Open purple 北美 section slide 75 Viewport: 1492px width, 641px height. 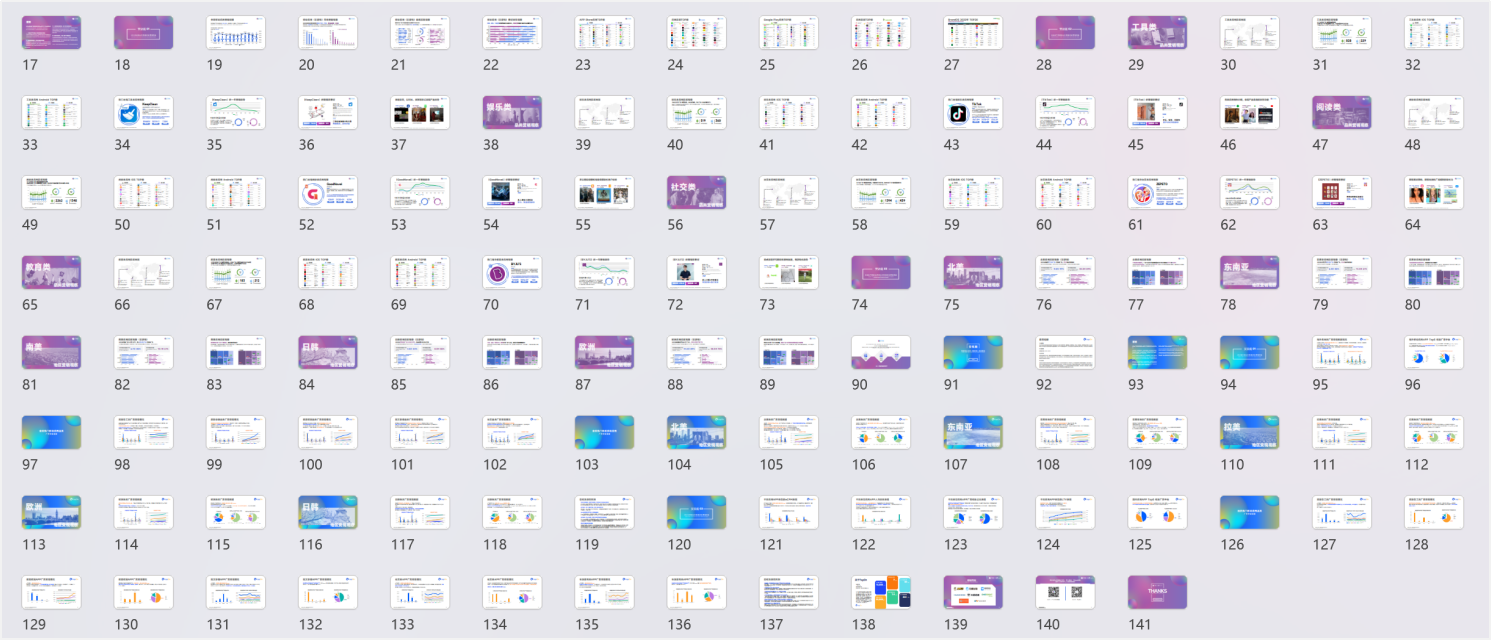[973, 273]
